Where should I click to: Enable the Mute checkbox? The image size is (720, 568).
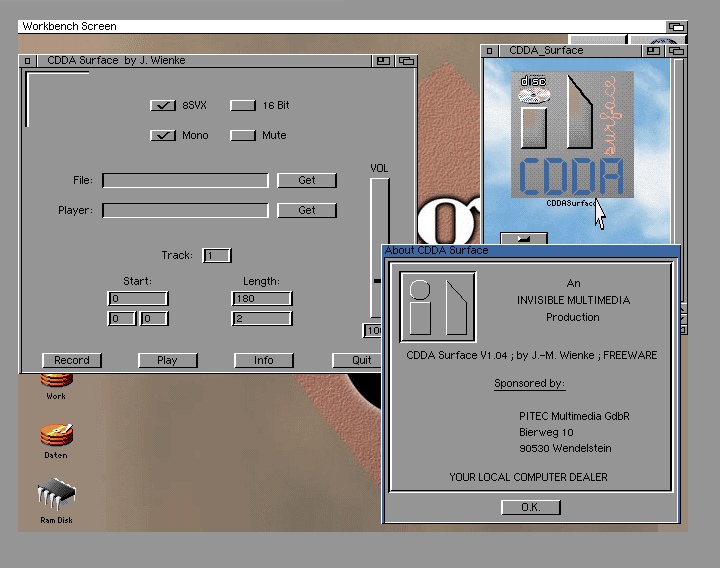[x=243, y=135]
